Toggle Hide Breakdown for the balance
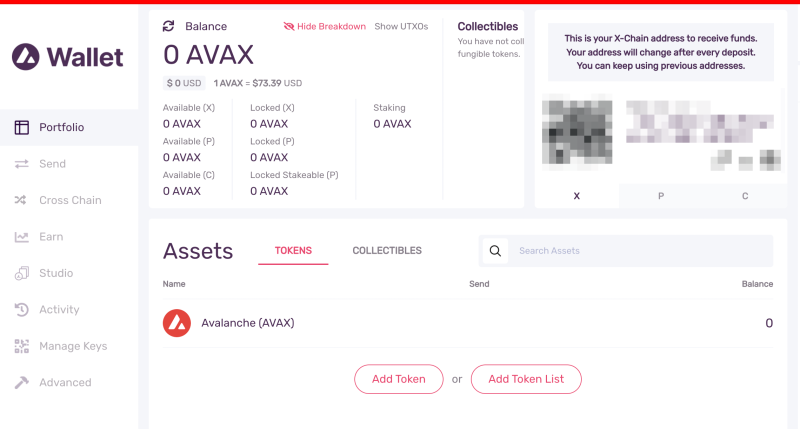Viewport: 800px width, 429px height. click(324, 27)
